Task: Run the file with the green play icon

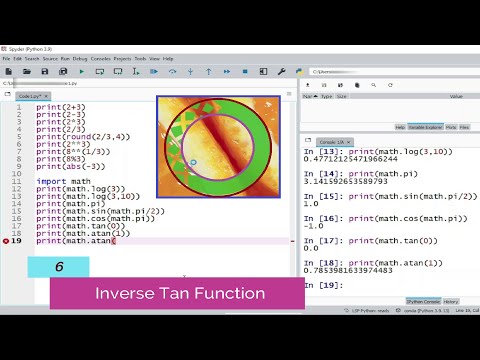Action: [x=81, y=71]
